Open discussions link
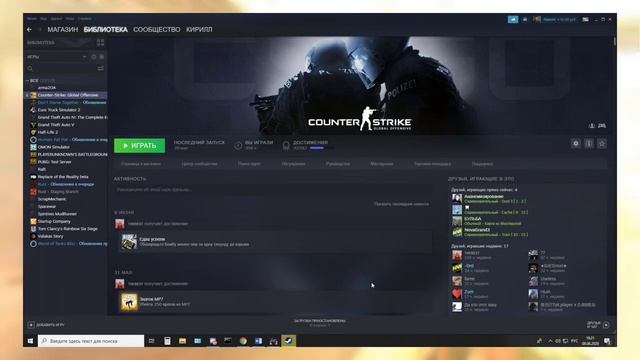Image resolution: width=640 pixels, height=360 pixels. 293,164
